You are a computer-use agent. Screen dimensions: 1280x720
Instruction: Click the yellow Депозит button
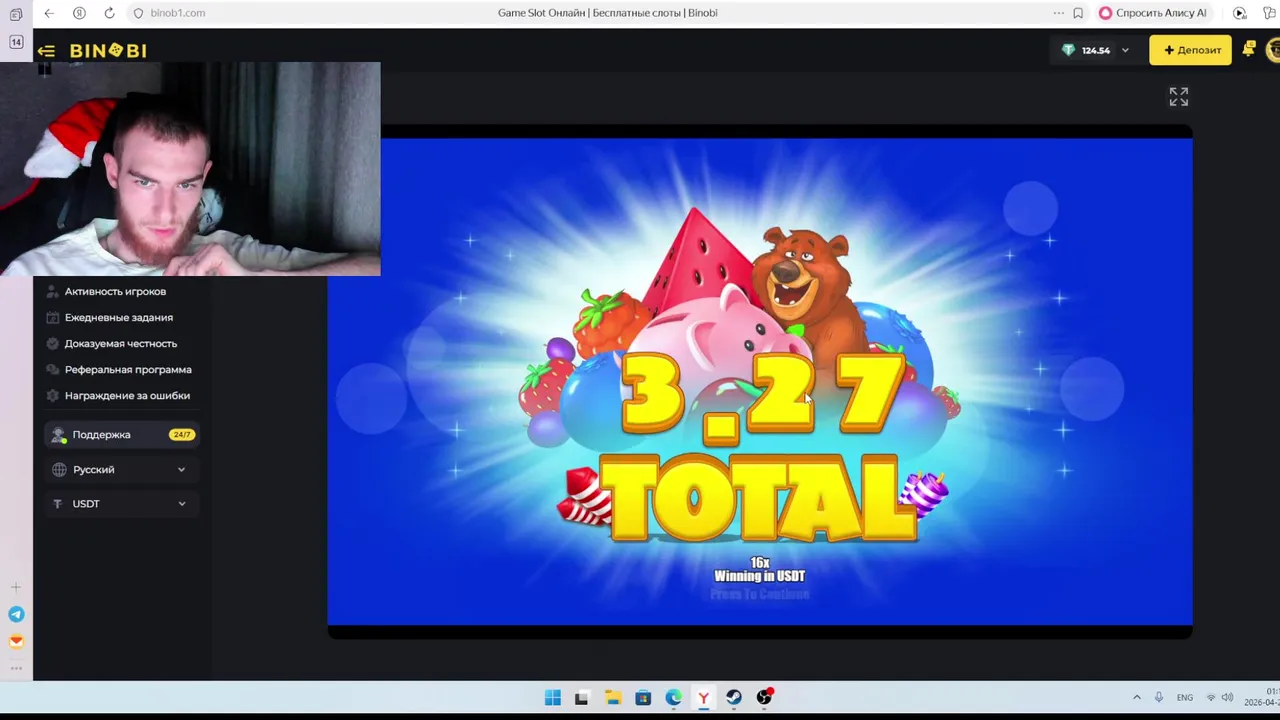(1191, 50)
